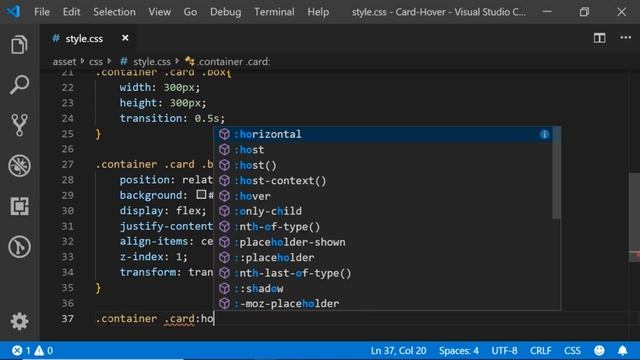Select the :placeholder-shown suggestion
The height and width of the screenshot is (360, 640).
click(384, 242)
